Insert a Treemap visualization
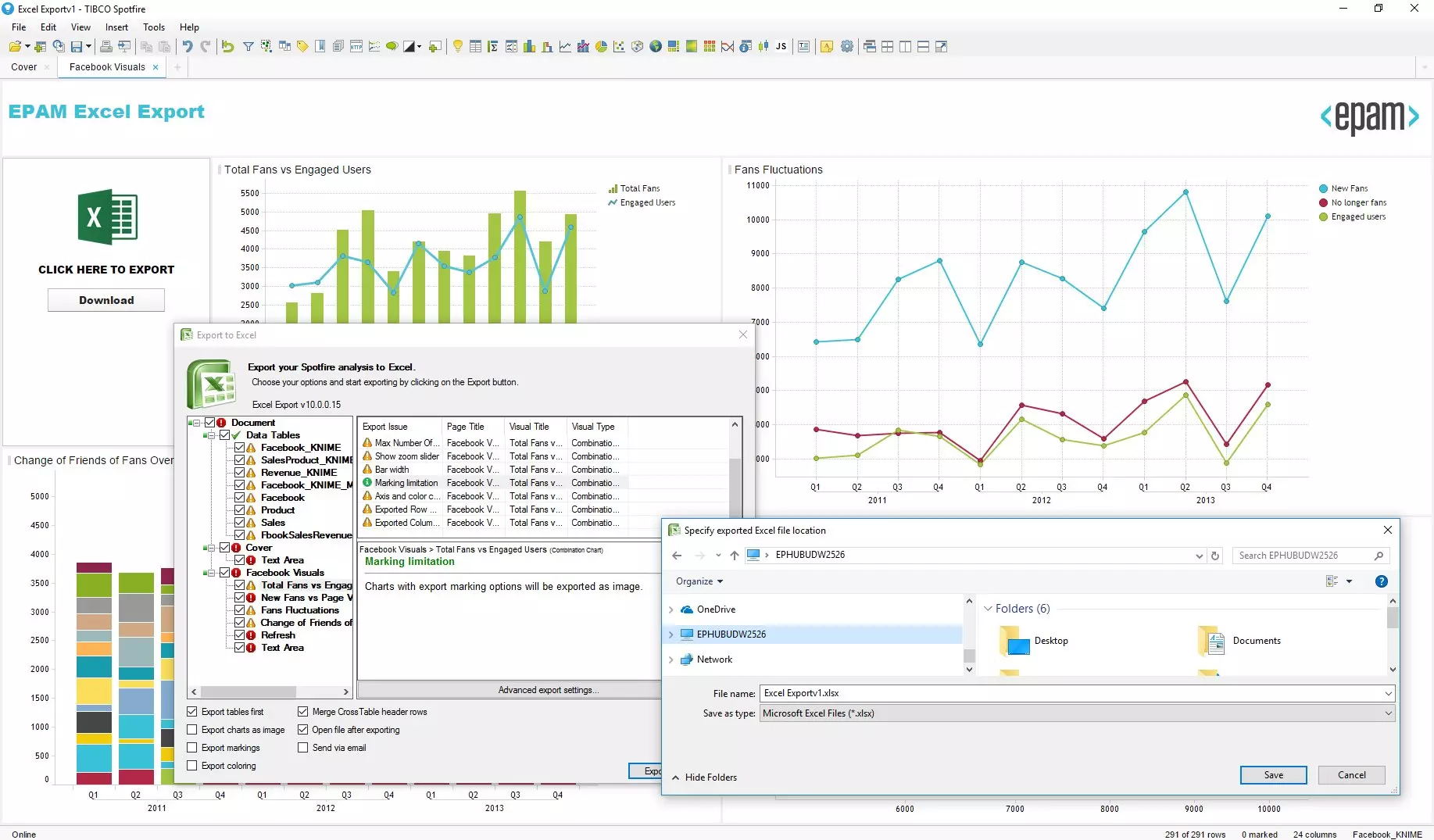1434x840 pixels. (674, 47)
